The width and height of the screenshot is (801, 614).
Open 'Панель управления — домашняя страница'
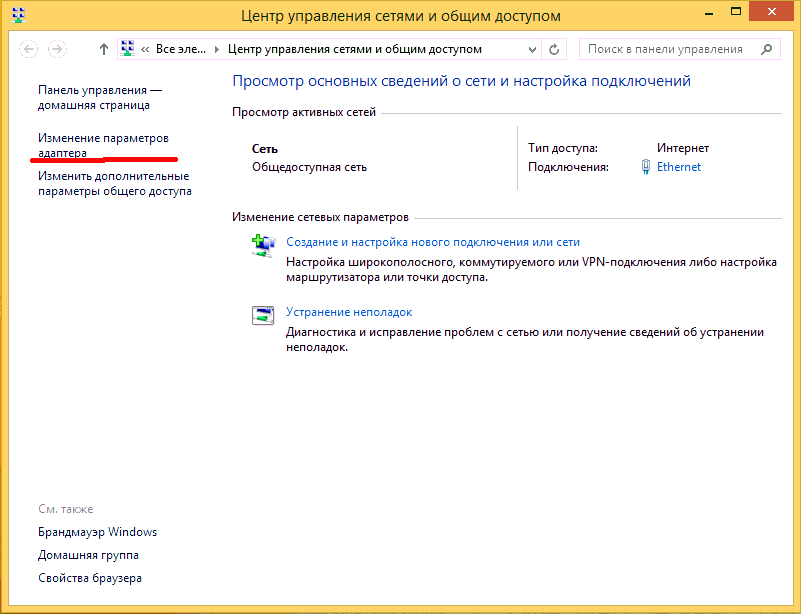[x=100, y=98]
